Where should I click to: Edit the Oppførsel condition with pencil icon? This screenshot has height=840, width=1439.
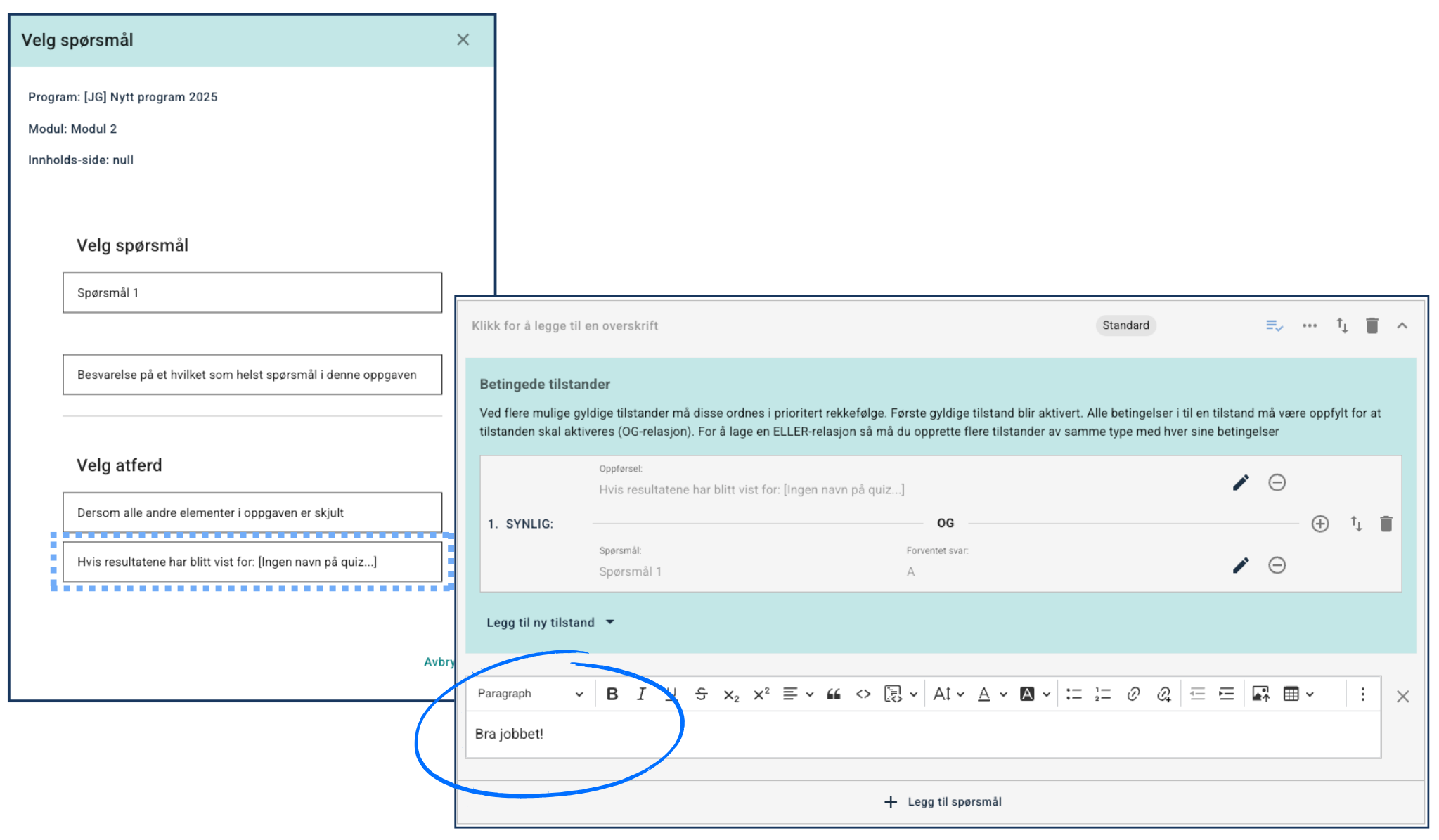point(1241,482)
